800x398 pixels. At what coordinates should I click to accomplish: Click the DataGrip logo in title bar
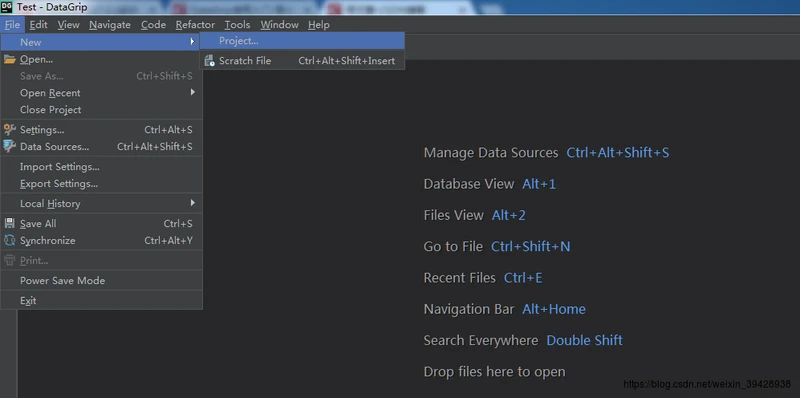pos(7,7)
